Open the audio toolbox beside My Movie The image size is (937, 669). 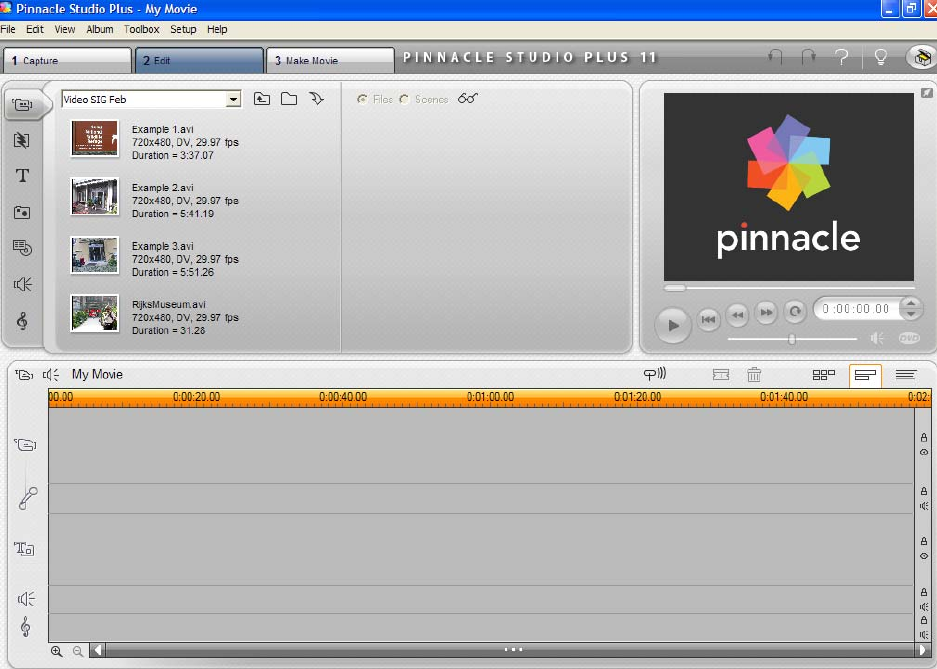(x=51, y=375)
